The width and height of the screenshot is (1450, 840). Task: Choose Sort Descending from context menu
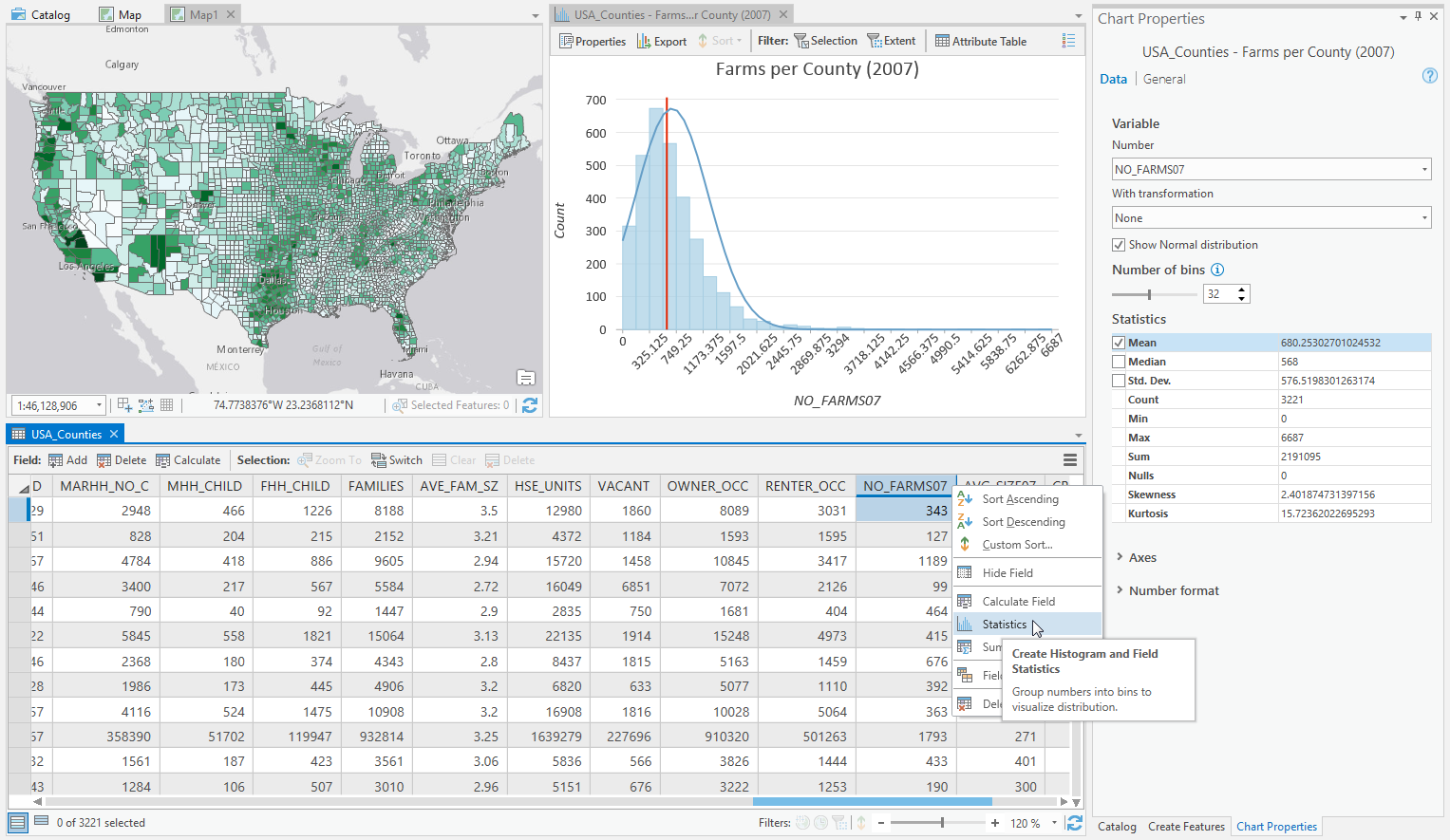point(1023,522)
